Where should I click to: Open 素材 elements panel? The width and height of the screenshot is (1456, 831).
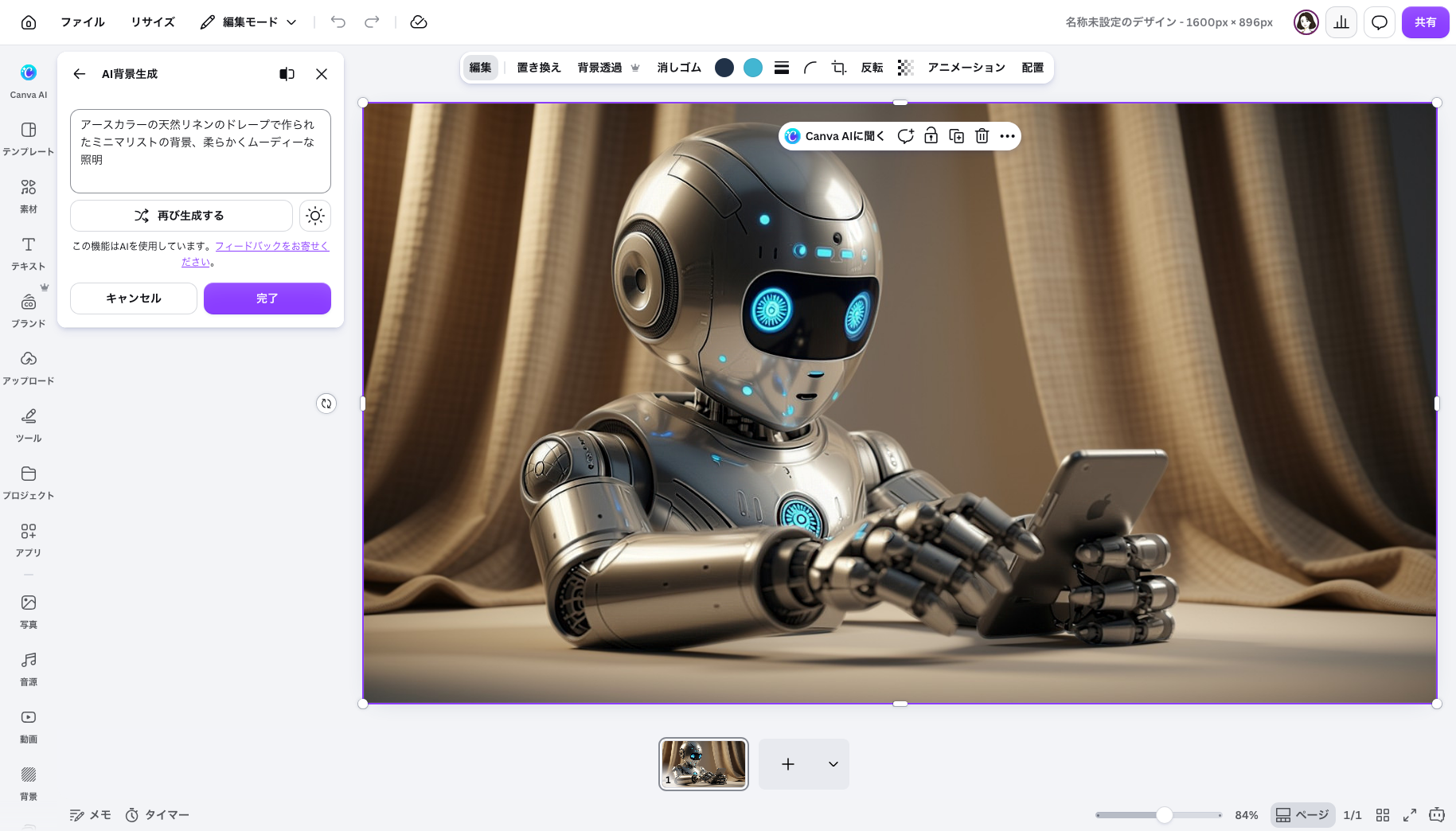click(29, 196)
